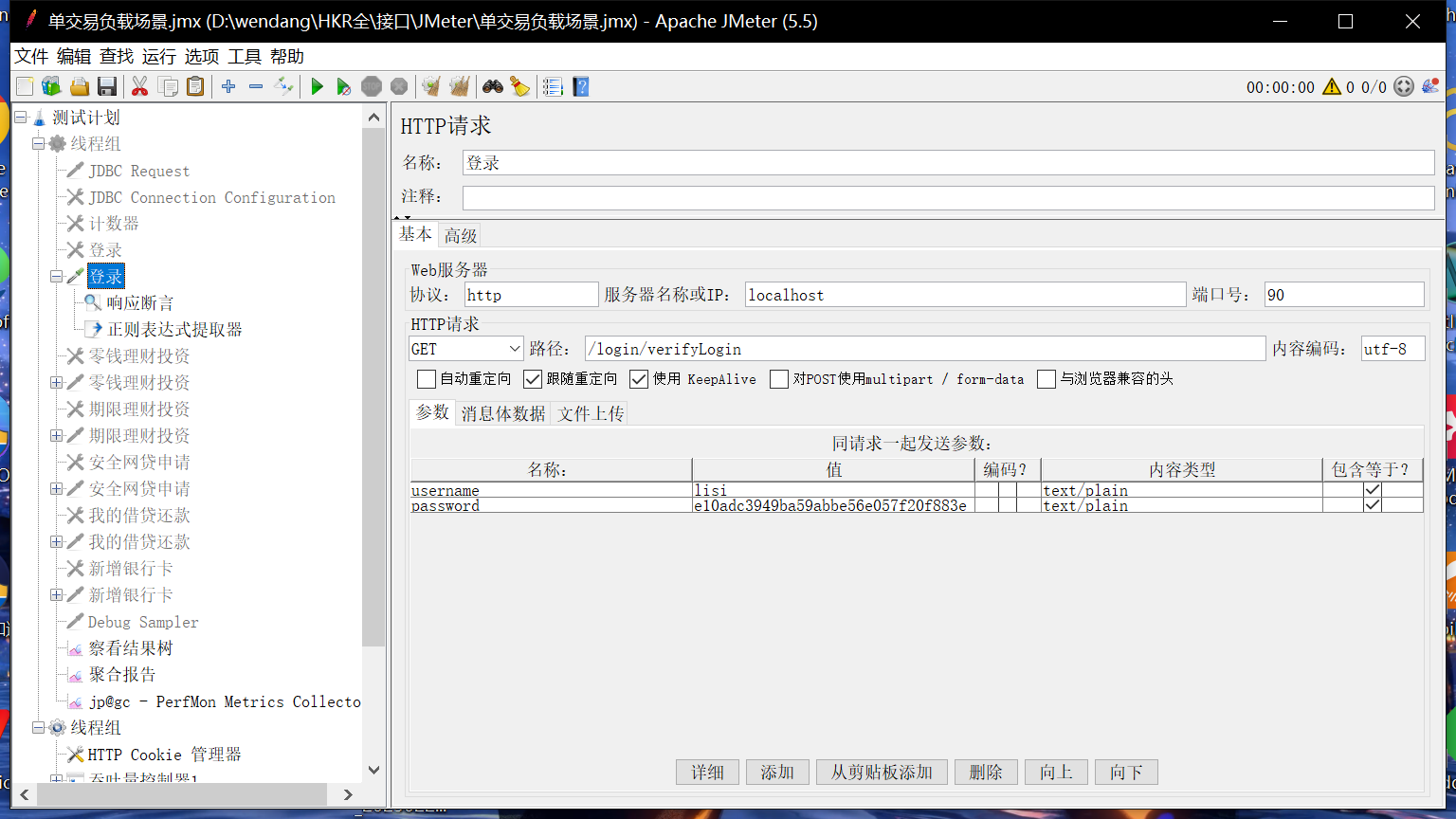Toggle 使用 KeepAlive checkbox
The width and height of the screenshot is (1456, 819).
(639, 379)
